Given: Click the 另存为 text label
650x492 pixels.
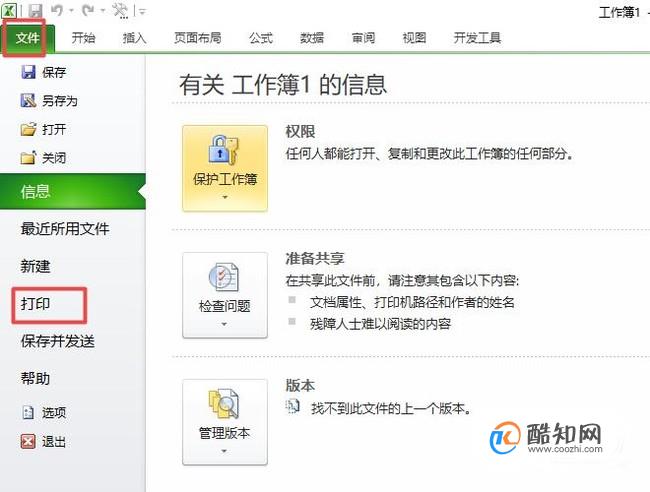Looking at the screenshot, I should click(x=60, y=101).
